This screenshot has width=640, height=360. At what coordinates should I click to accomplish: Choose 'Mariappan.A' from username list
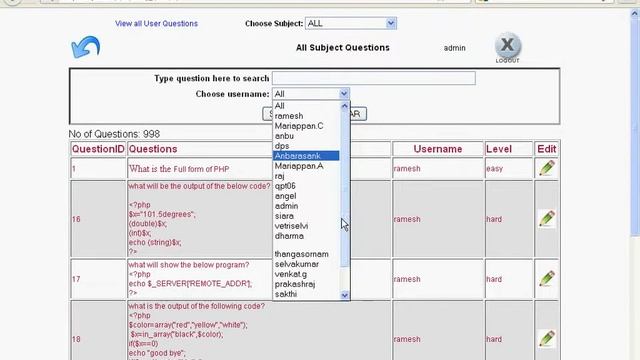306,166
